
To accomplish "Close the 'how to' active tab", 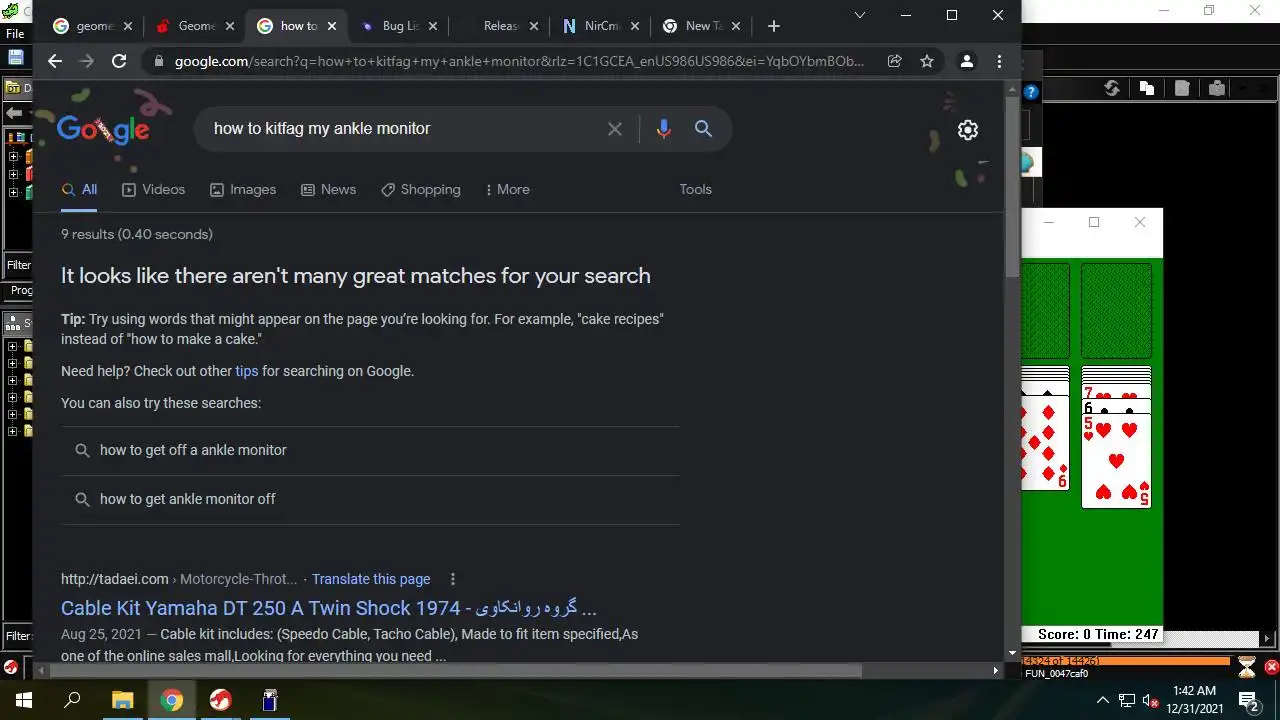I will click(332, 26).
